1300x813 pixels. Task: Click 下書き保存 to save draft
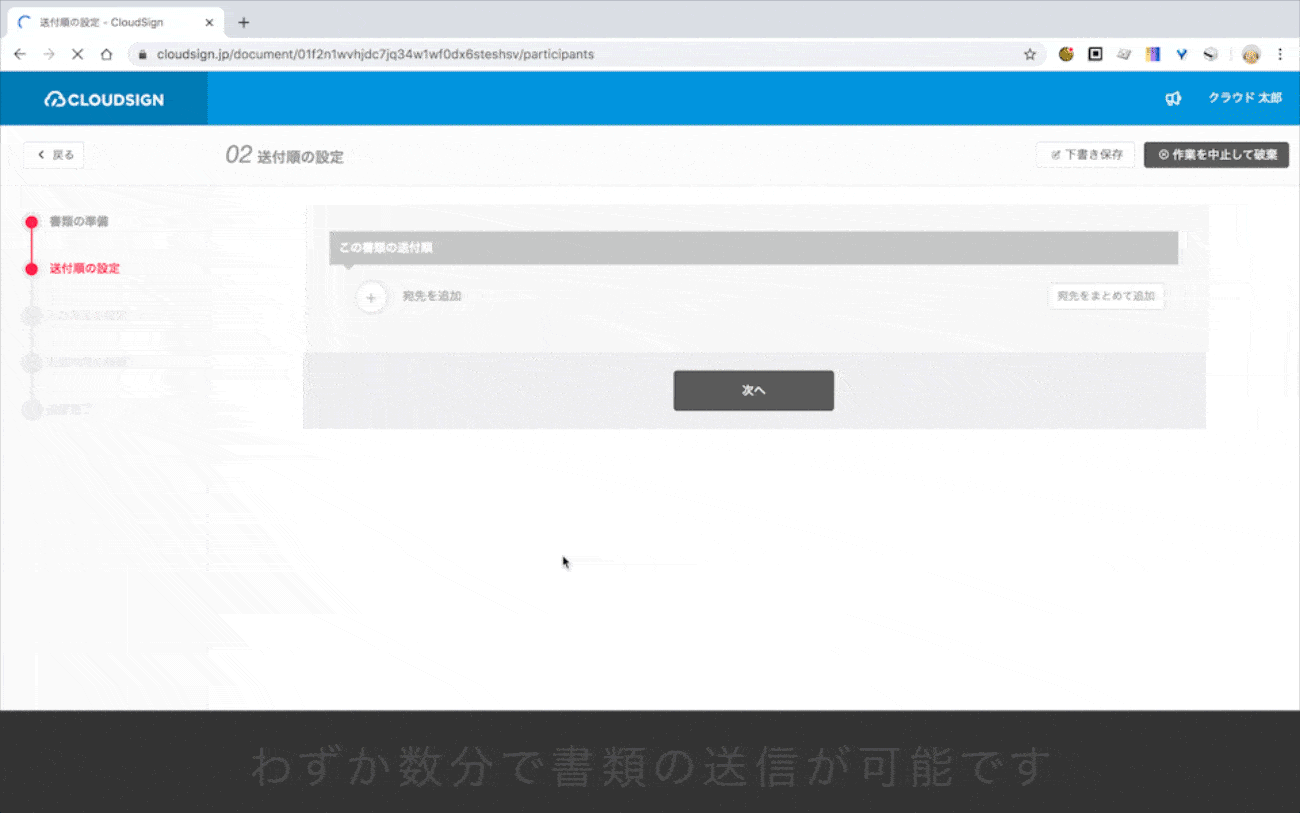(x=1086, y=155)
